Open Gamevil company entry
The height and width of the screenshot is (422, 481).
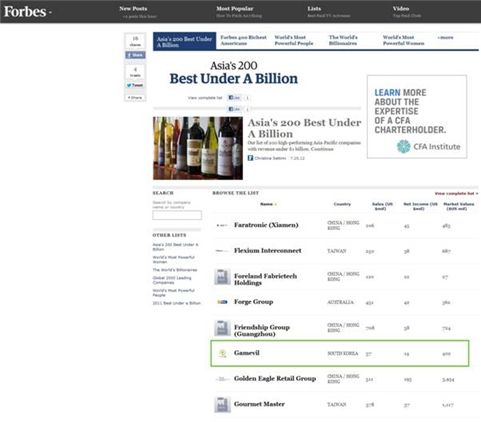(x=247, y=353)
